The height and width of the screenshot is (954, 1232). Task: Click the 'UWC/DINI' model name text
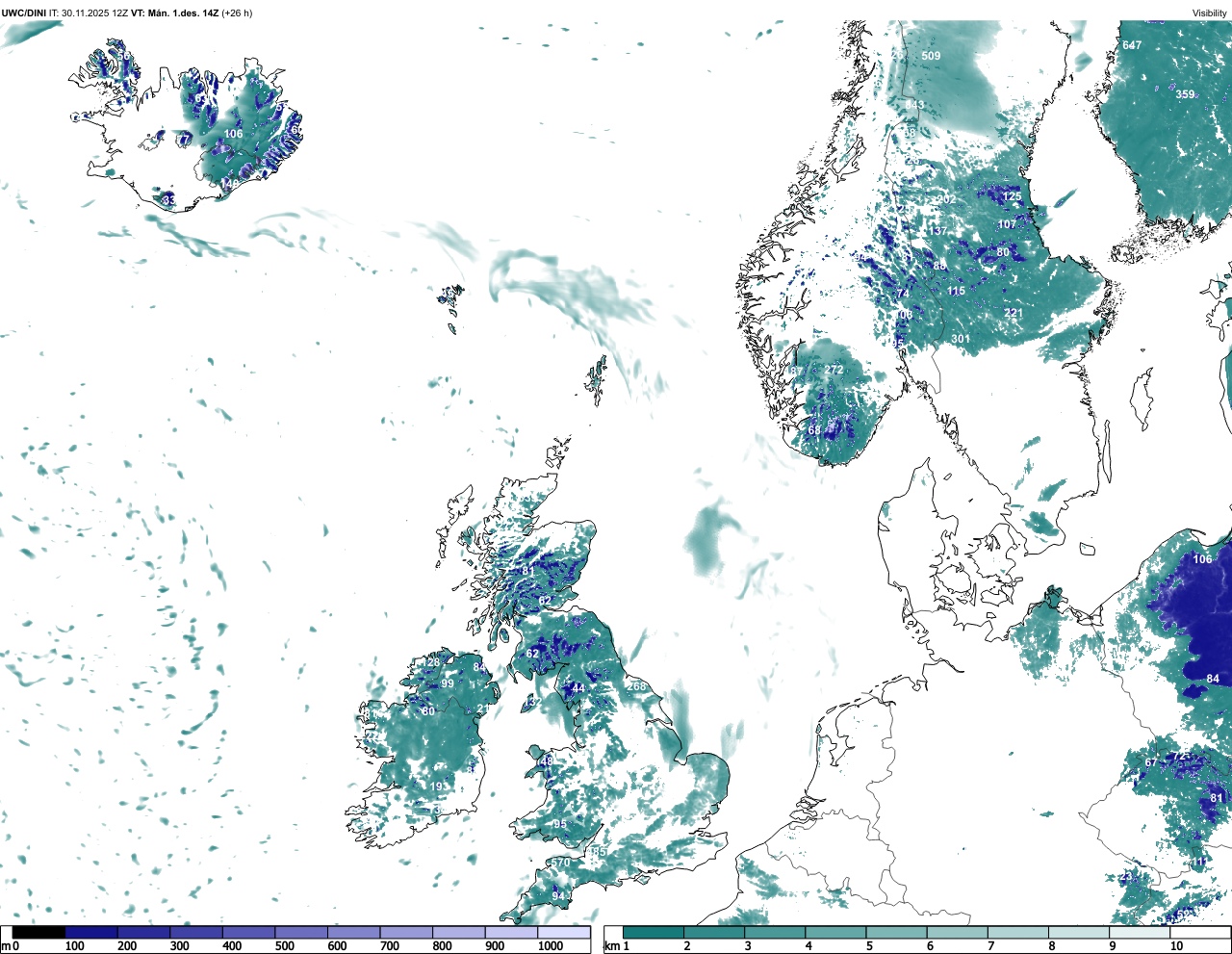tap(24, 13)
